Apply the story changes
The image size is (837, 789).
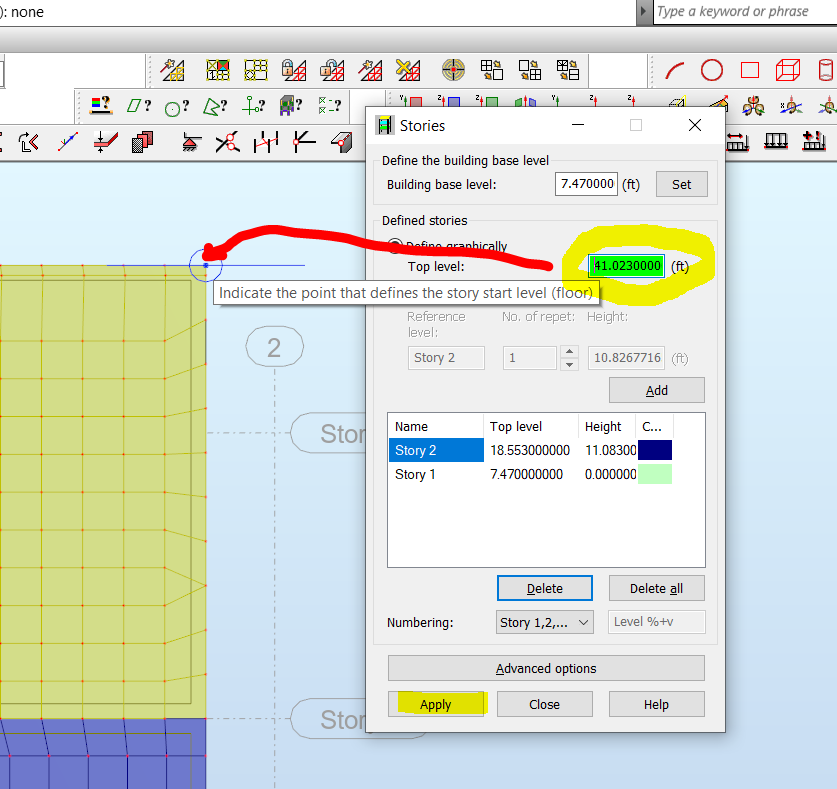pos(436,703)
